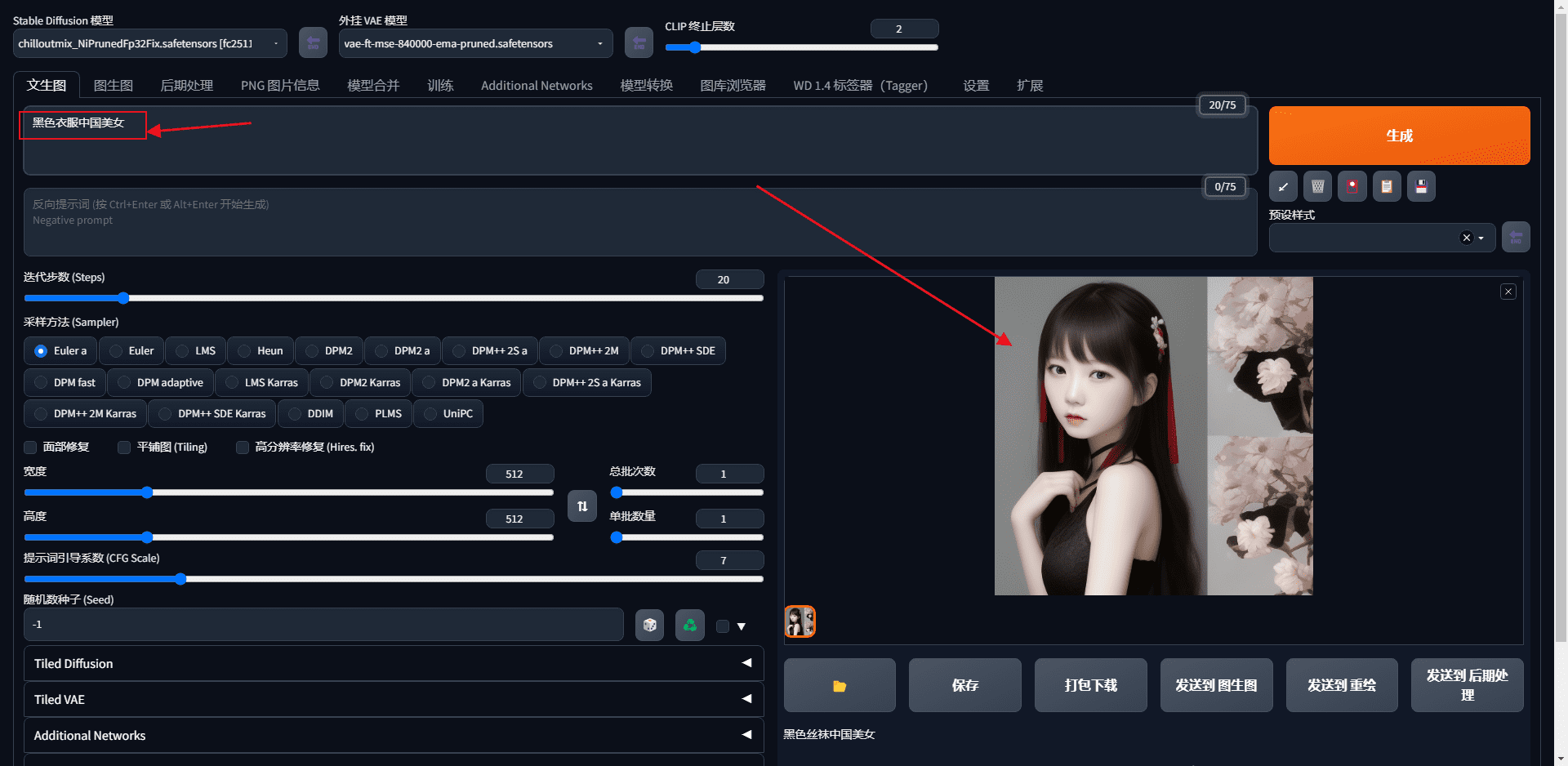This screenshot has width=1568, height=766.
Task: Click the refresh icon beside Stable Diffusion model
Action: point(313,42)
